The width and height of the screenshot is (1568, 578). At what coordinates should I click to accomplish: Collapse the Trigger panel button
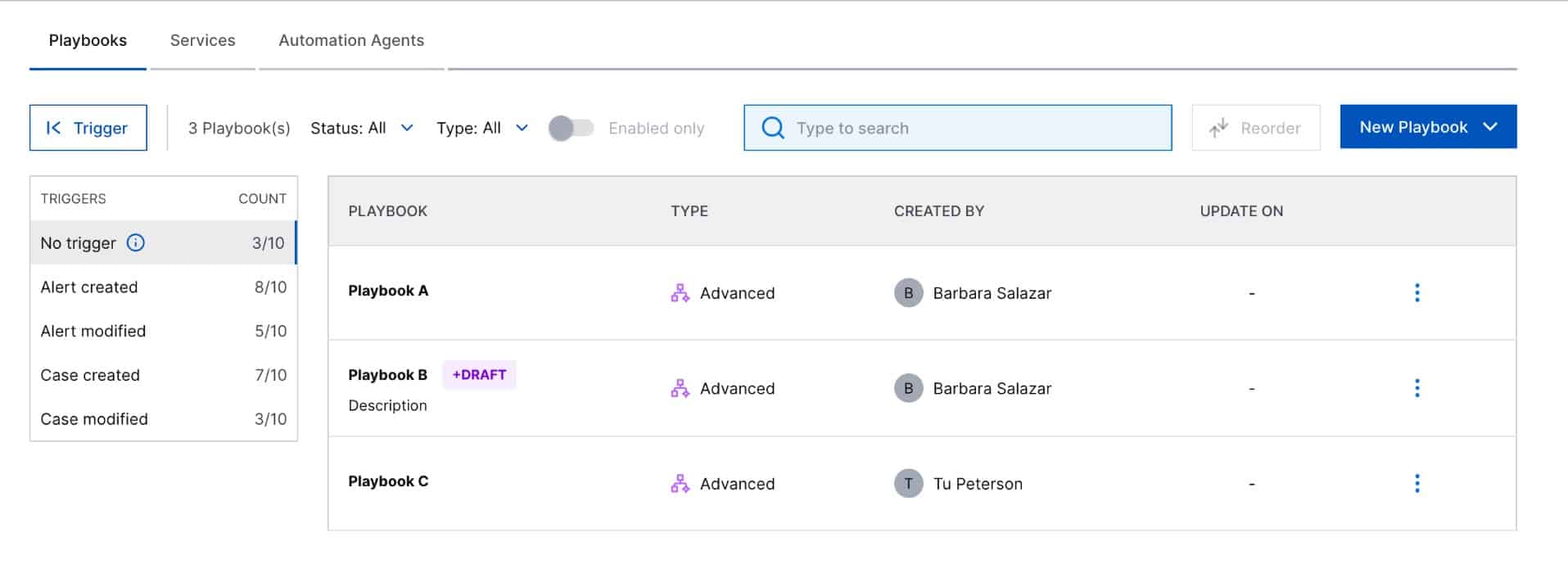(88, 128)
